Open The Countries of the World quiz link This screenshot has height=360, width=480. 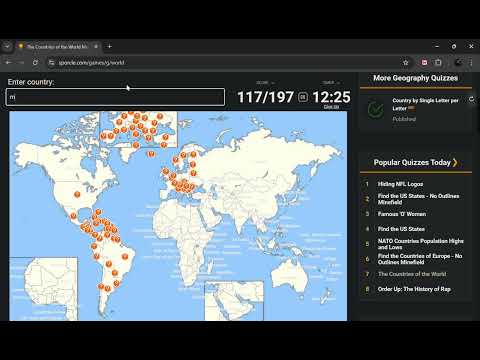click(x=412, y=274)
